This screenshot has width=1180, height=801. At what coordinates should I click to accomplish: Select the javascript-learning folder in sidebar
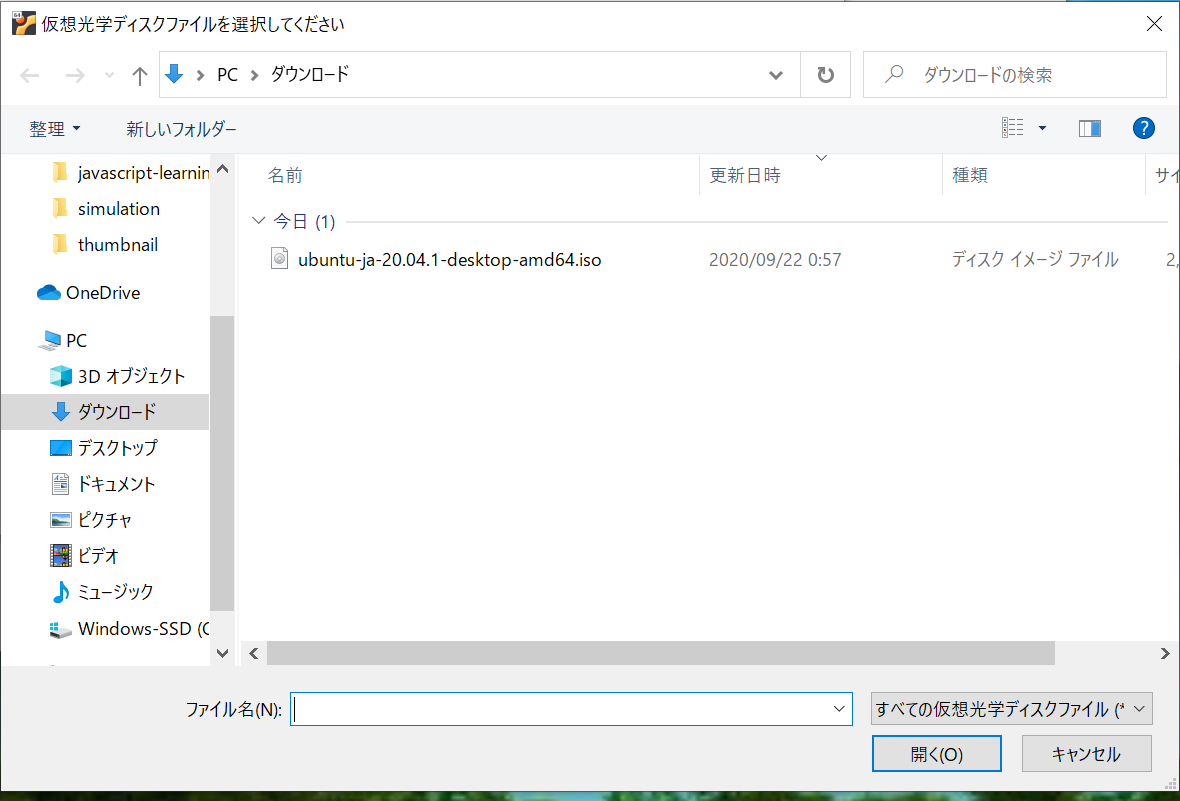[130, 173]
